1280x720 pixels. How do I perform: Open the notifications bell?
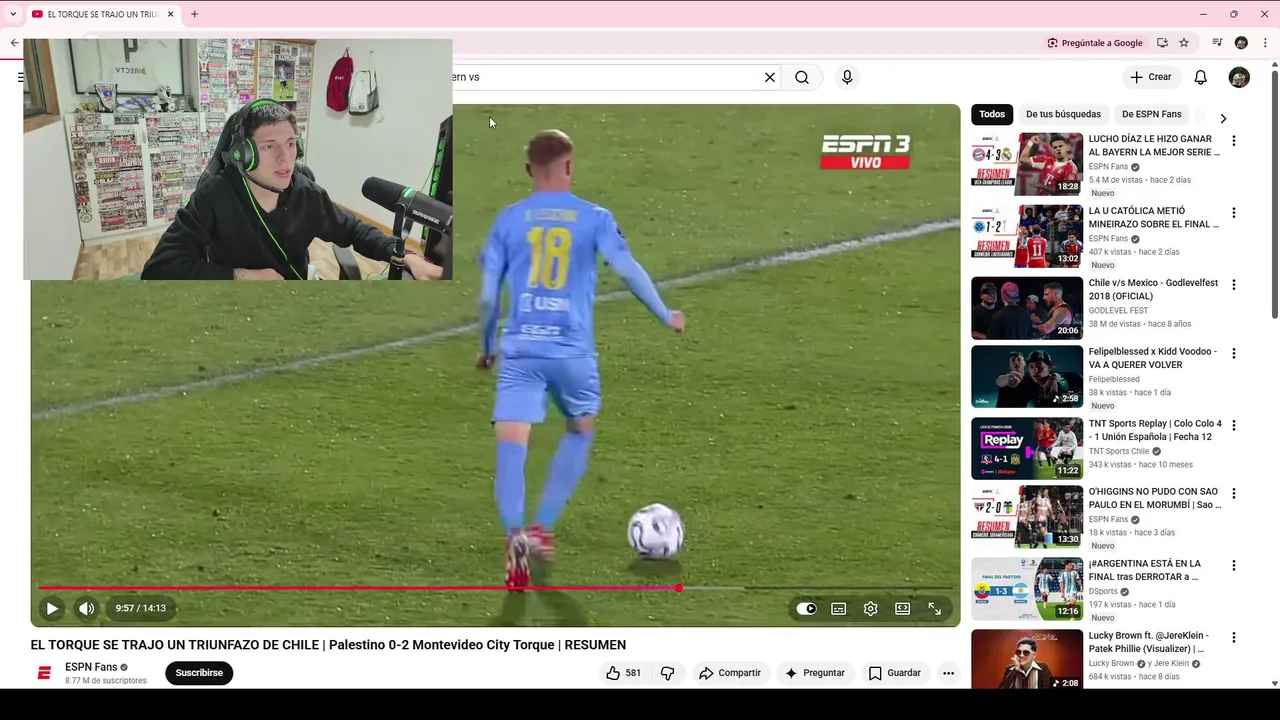pyautogui.click(x=1201, y=77)
